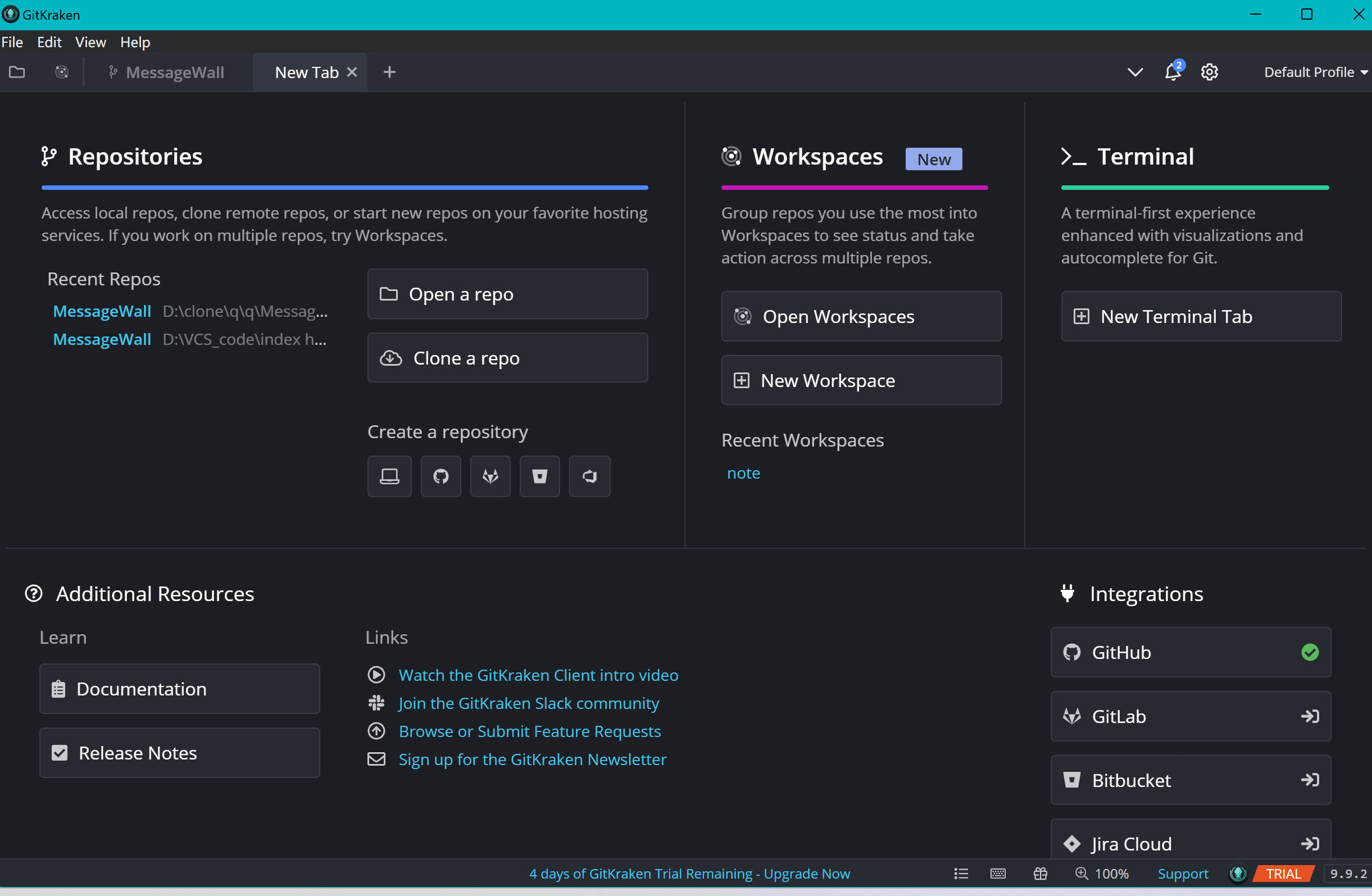Expand the tab list chevron
Screen dimensions: 1372x896
1134,72
